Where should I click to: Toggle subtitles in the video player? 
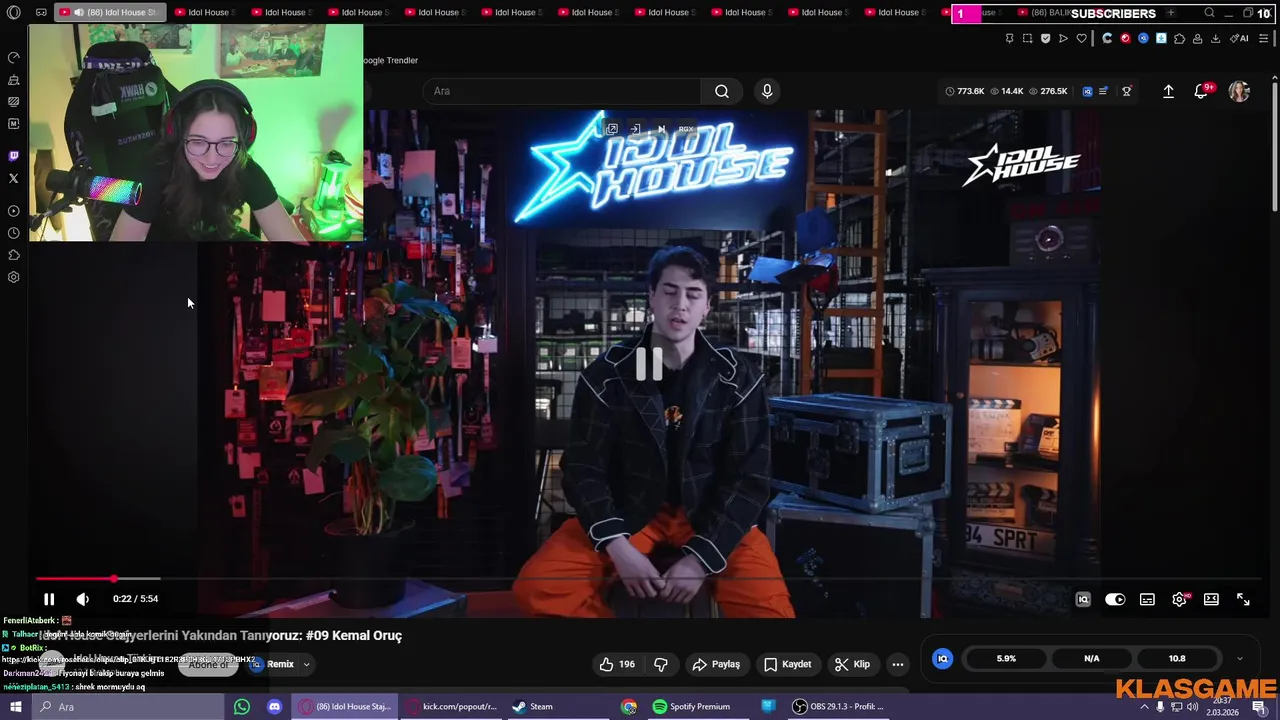point(1147,599)
